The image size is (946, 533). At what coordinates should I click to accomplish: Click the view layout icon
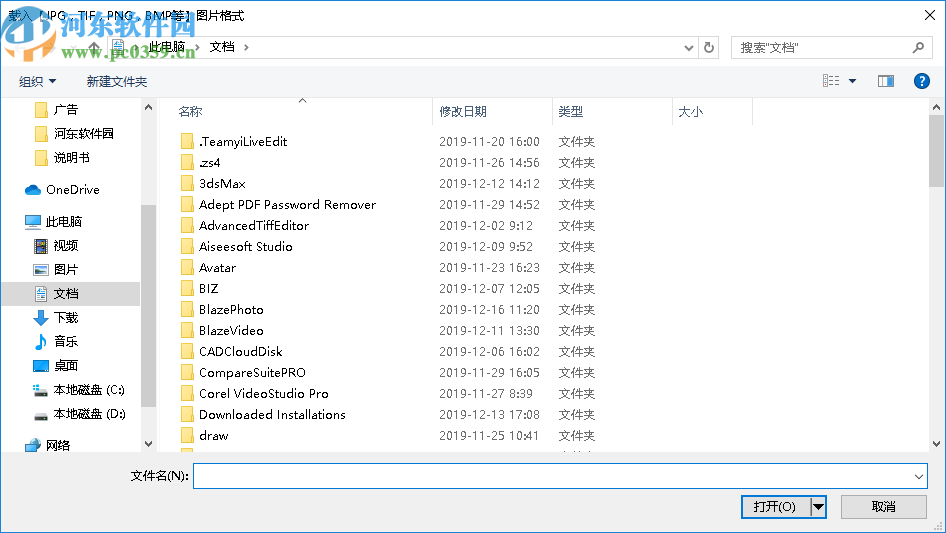831,81
